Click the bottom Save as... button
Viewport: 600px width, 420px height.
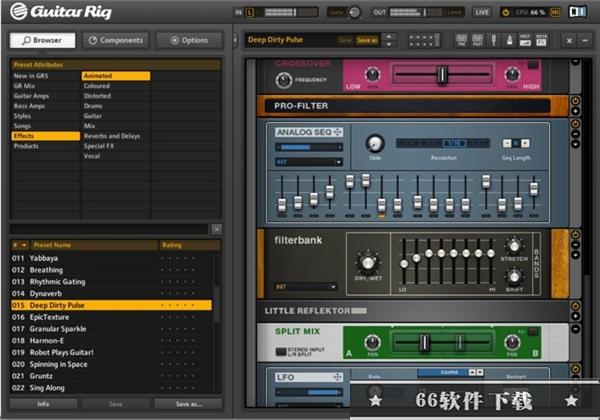189,404
